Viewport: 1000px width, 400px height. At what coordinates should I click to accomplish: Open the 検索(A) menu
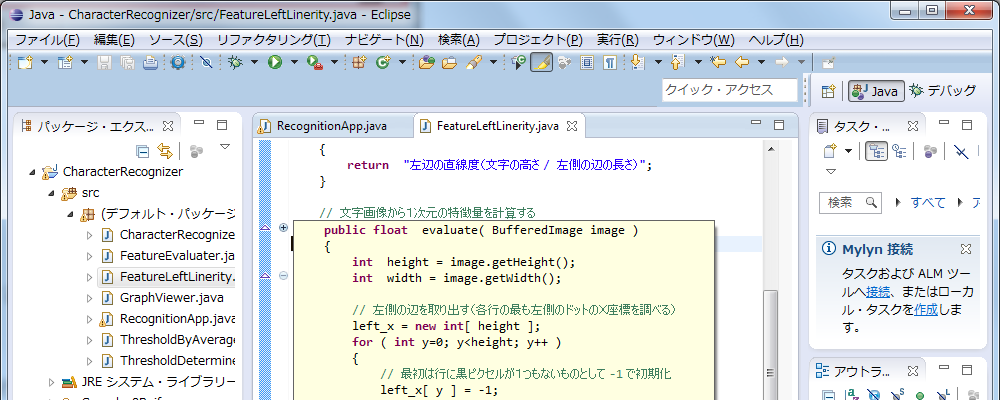459,40
